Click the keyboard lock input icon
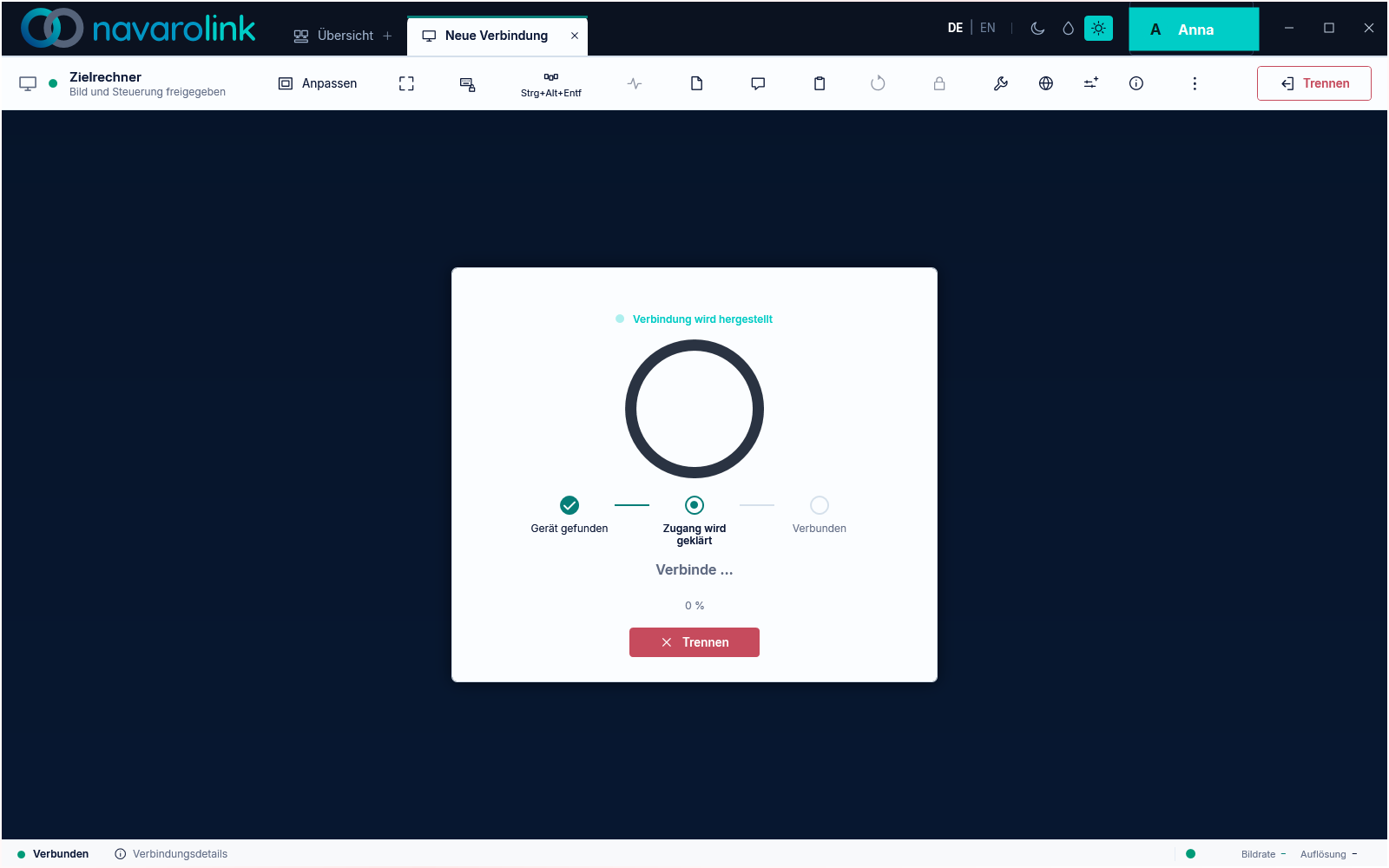1389x868 pixels. 467,83
